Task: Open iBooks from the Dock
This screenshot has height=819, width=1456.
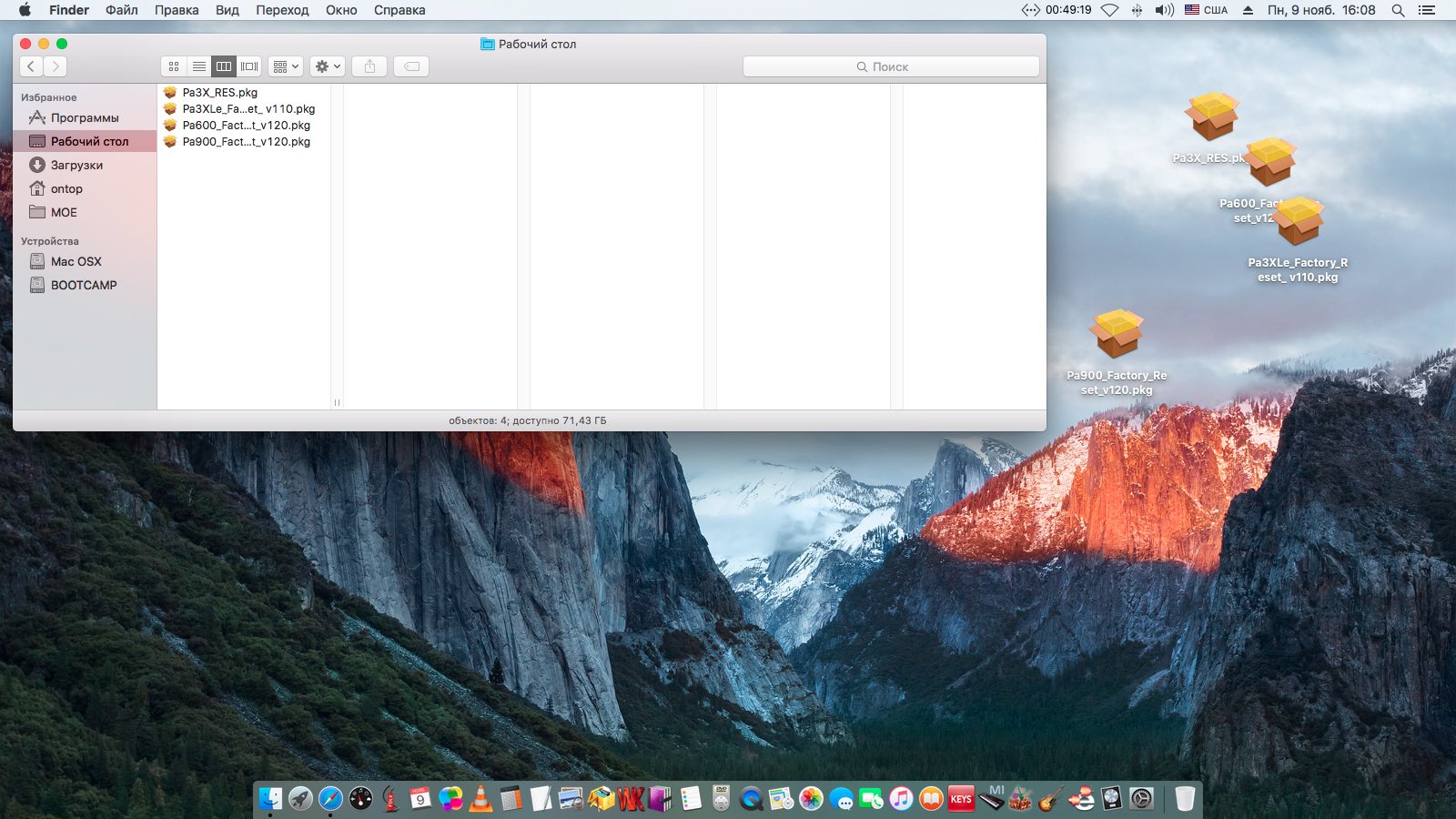Action: point(931,798)
